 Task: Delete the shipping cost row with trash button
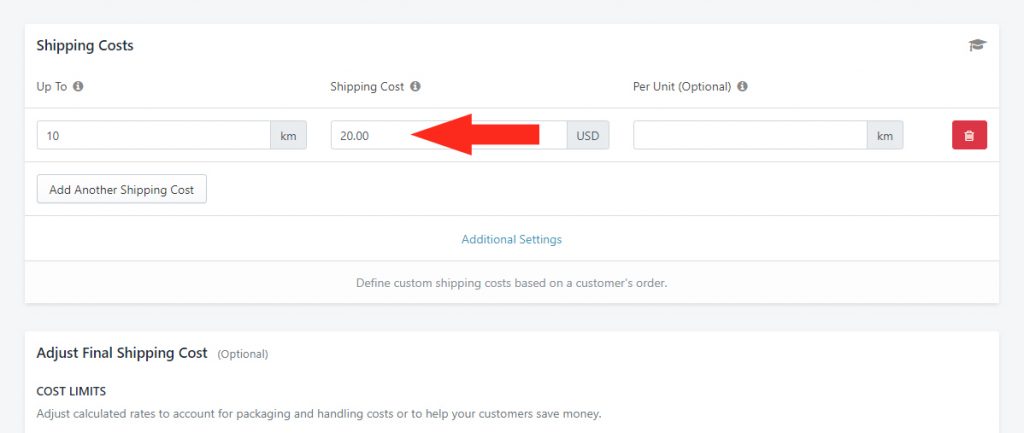pyautogui.click(x=969, y=135)
